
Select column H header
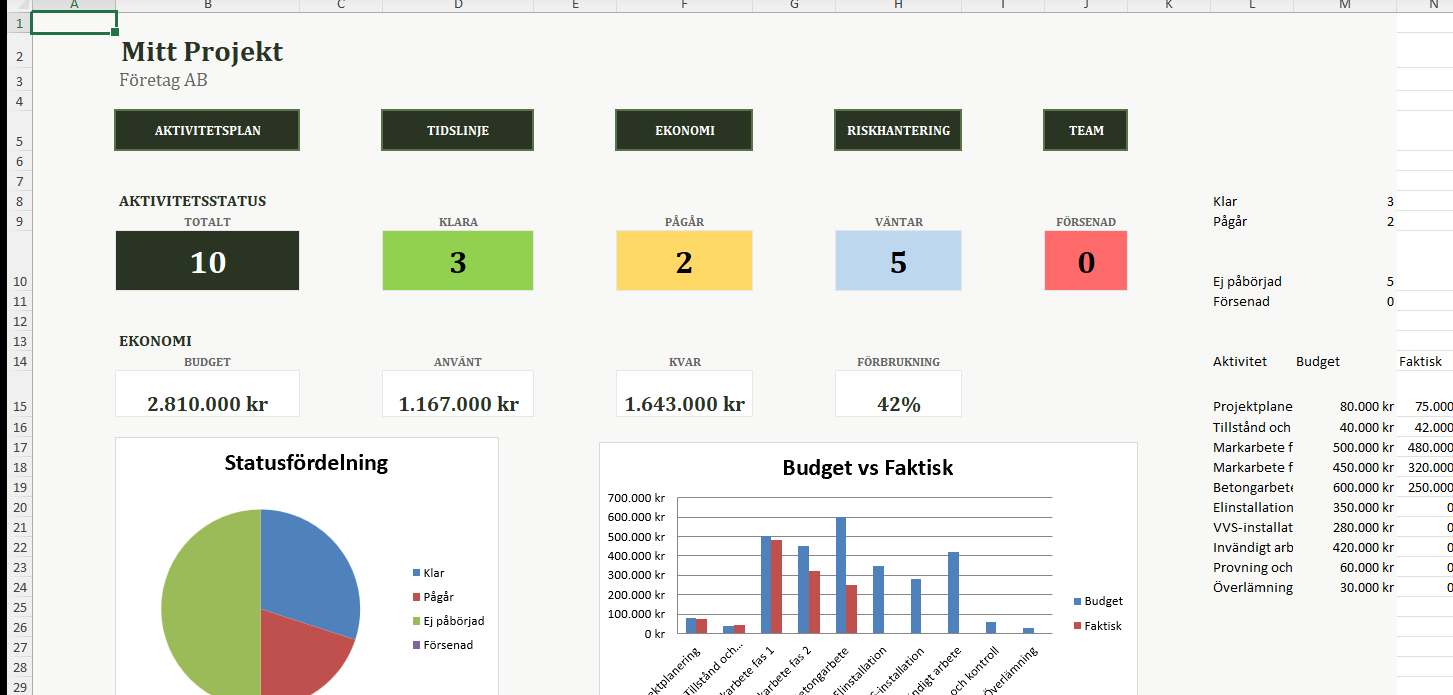point(898,5)
